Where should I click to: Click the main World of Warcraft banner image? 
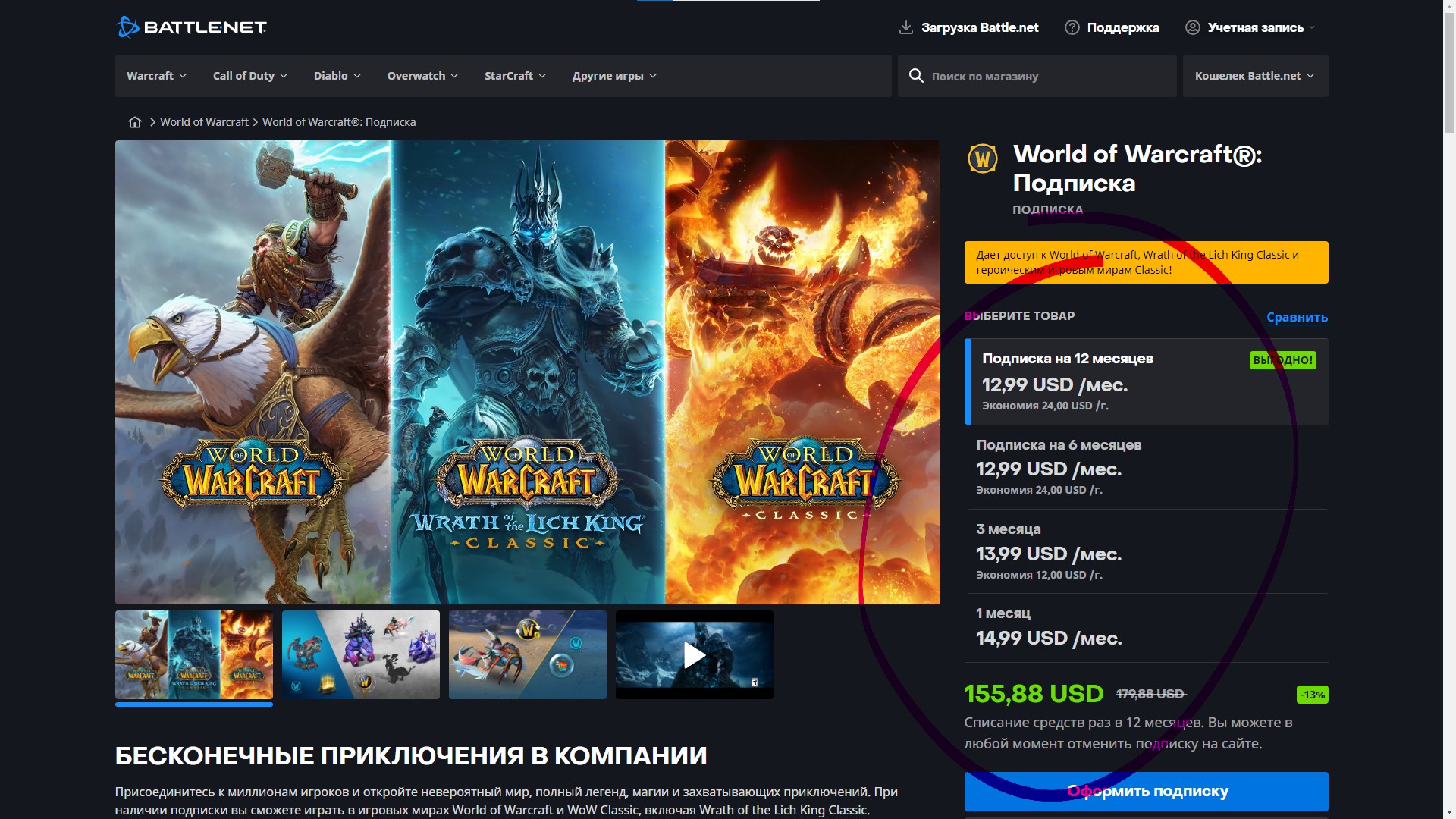point(528,372)
